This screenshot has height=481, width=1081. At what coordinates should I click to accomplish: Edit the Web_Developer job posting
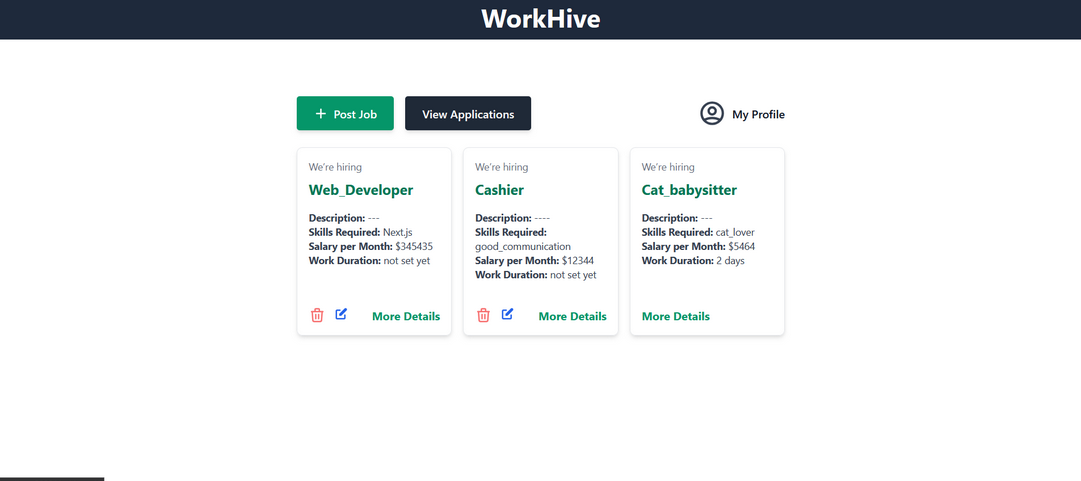(341, 314)
